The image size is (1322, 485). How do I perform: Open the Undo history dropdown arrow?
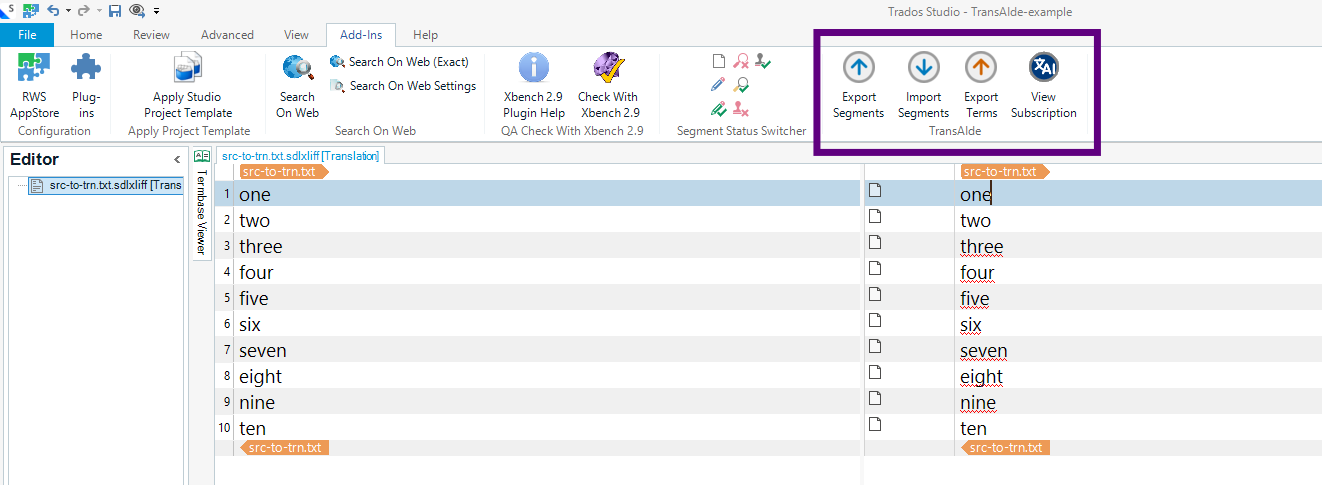coord(68,11)
